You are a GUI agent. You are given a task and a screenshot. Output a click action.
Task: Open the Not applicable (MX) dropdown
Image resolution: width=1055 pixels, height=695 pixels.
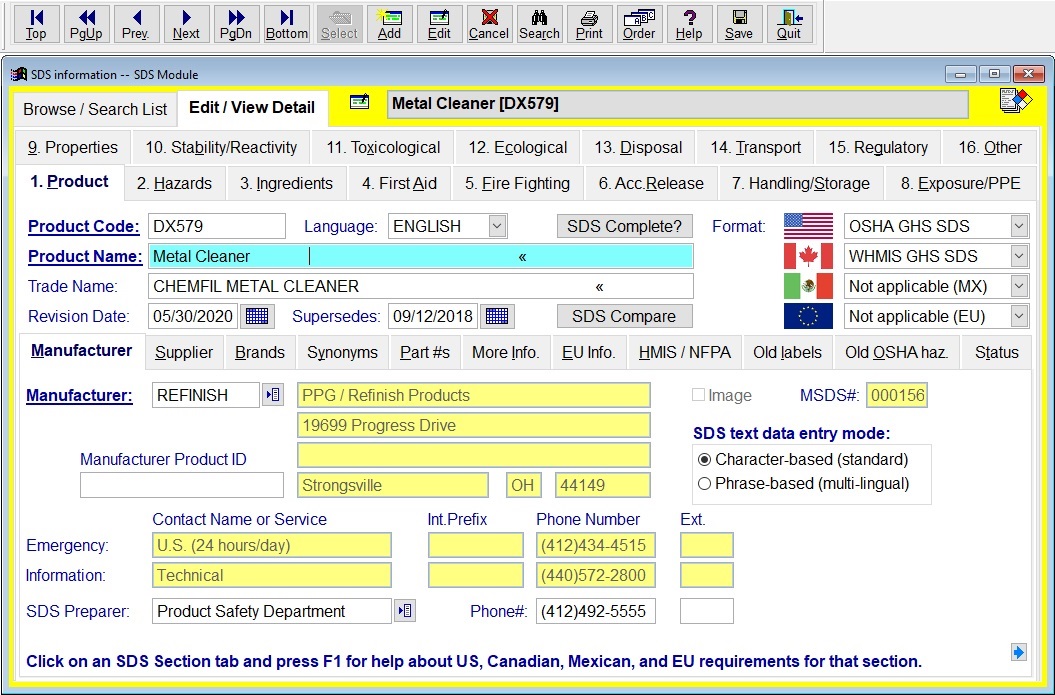coord(1019,286)
